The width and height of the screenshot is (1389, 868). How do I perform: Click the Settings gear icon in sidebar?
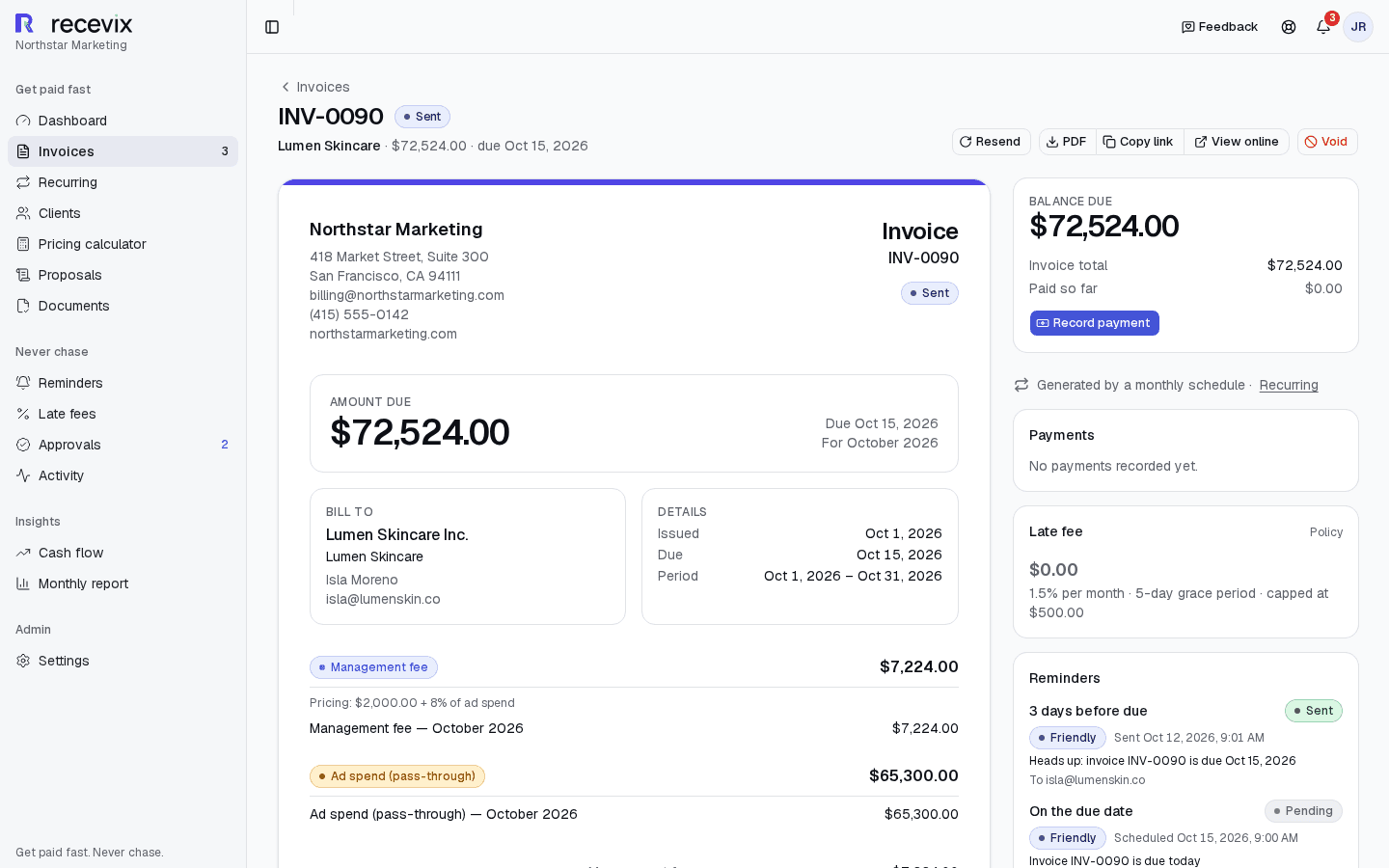tap(23, 661)
